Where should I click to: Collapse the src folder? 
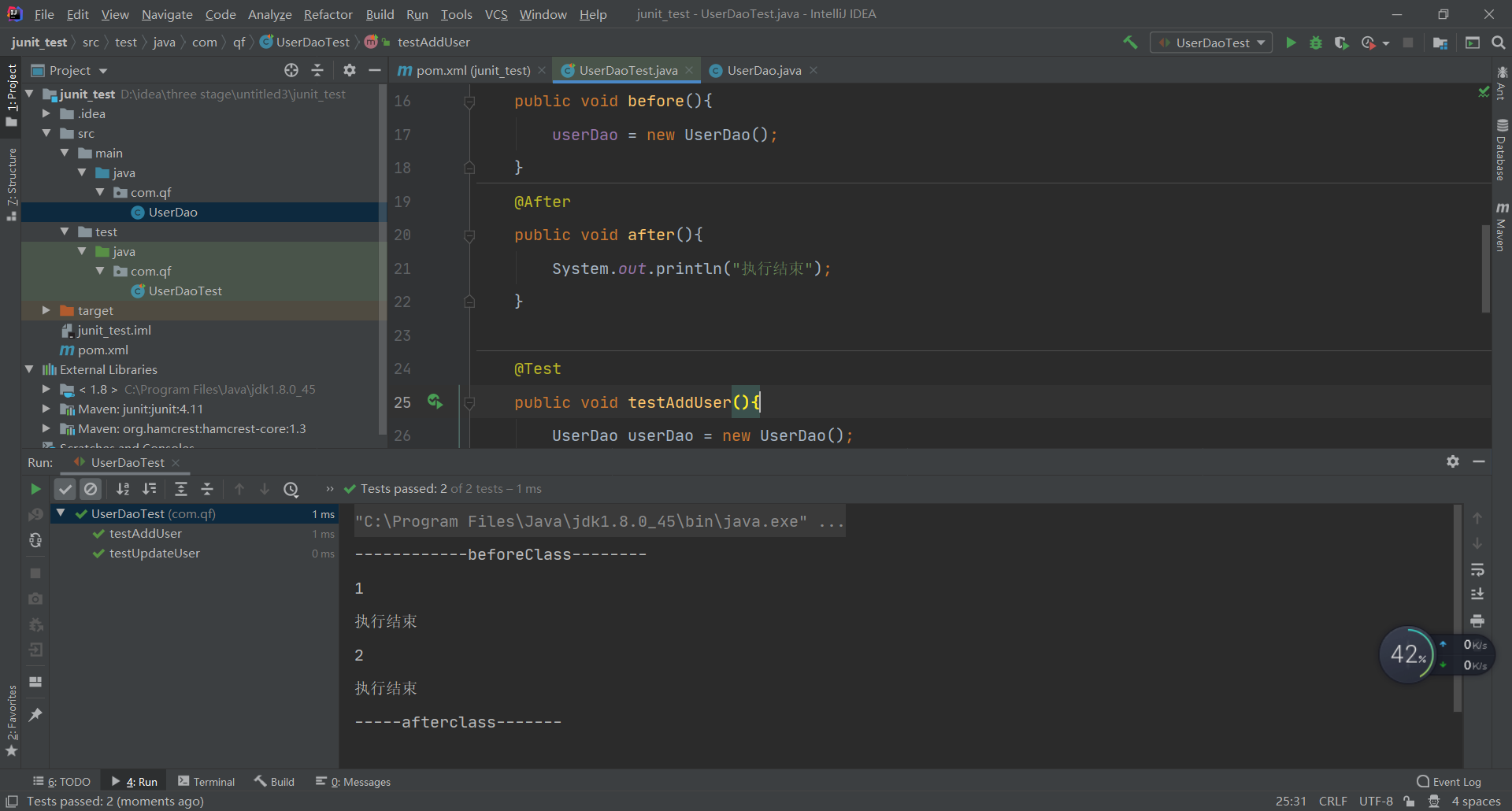tap(46, 133)
